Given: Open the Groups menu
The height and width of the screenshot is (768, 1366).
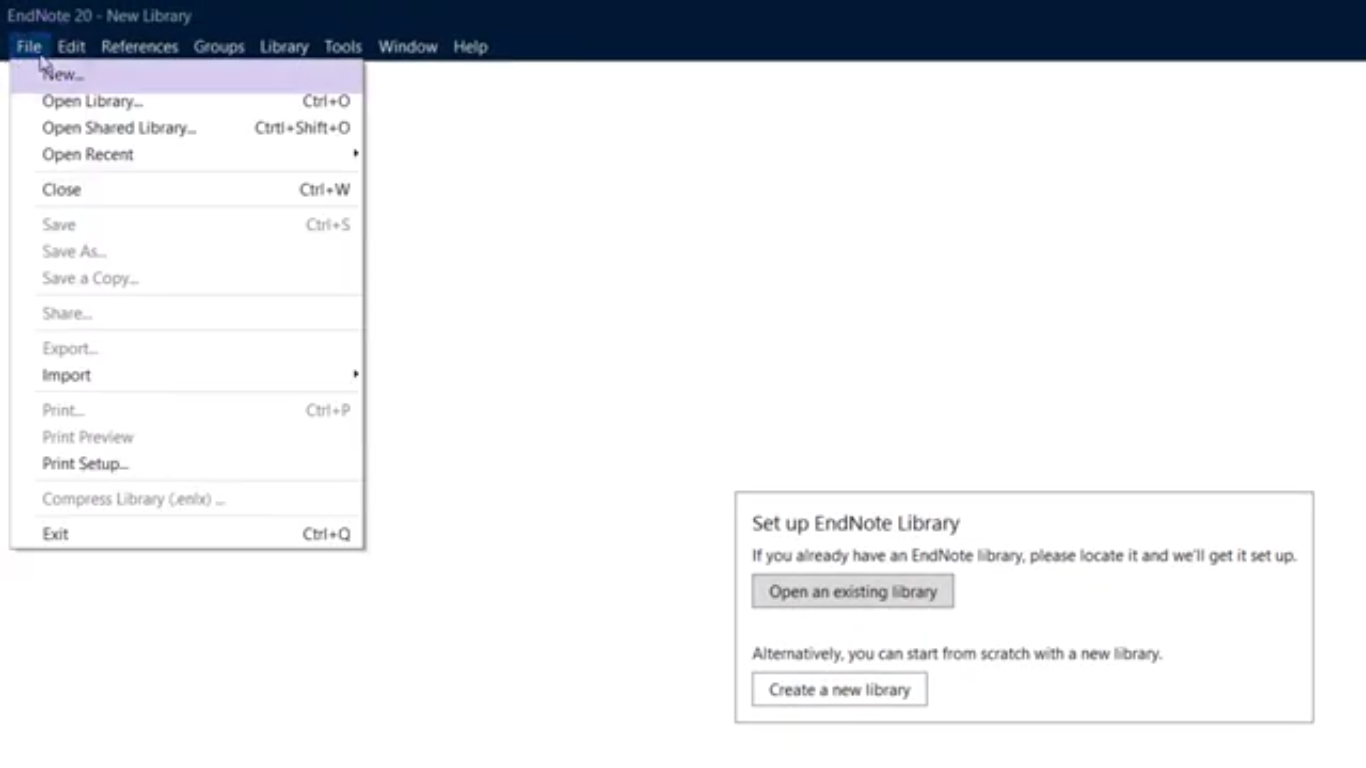Looking at the screenshot, I should (219, 47).
